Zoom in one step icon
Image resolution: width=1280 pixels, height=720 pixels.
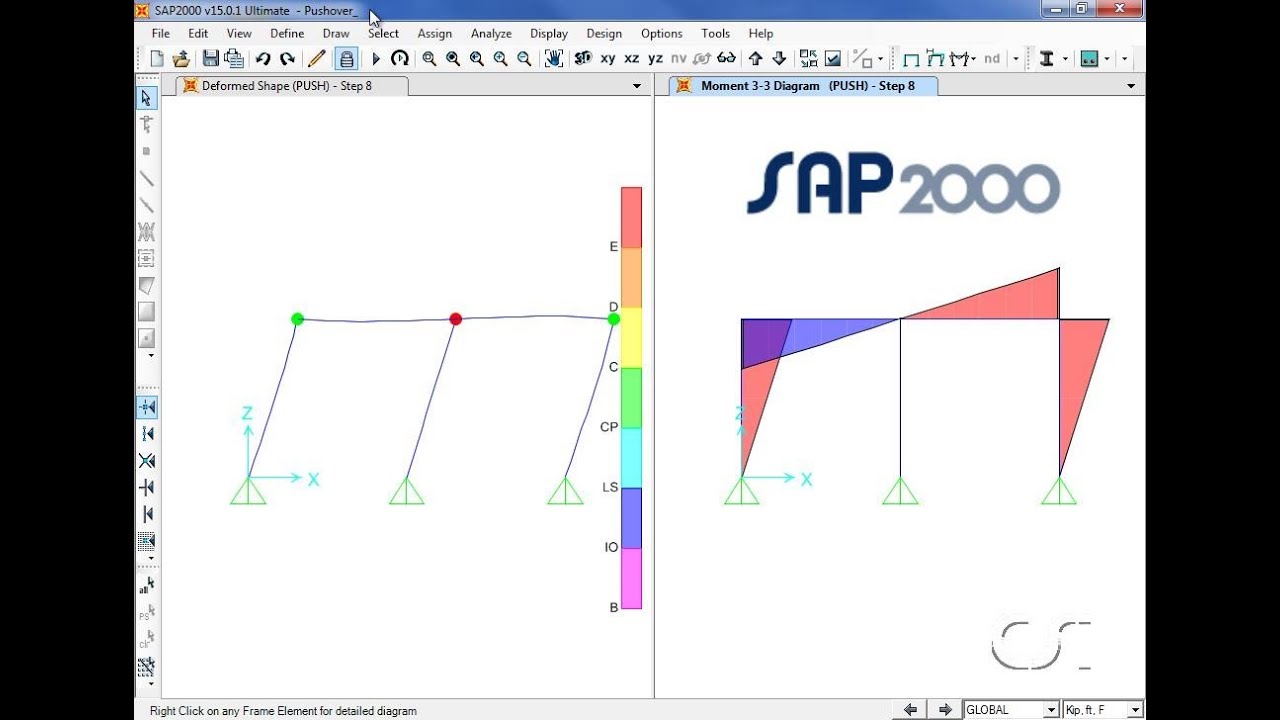point(500,59)
